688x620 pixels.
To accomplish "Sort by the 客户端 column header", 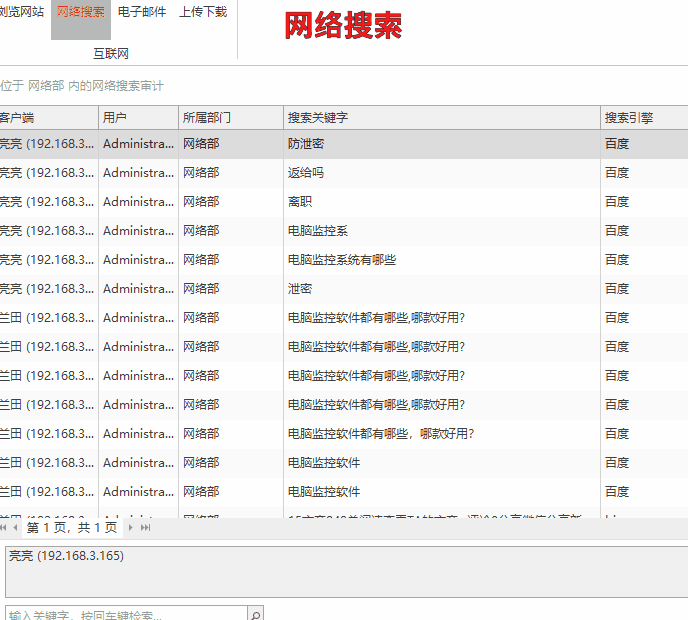I will click(40, 118).
